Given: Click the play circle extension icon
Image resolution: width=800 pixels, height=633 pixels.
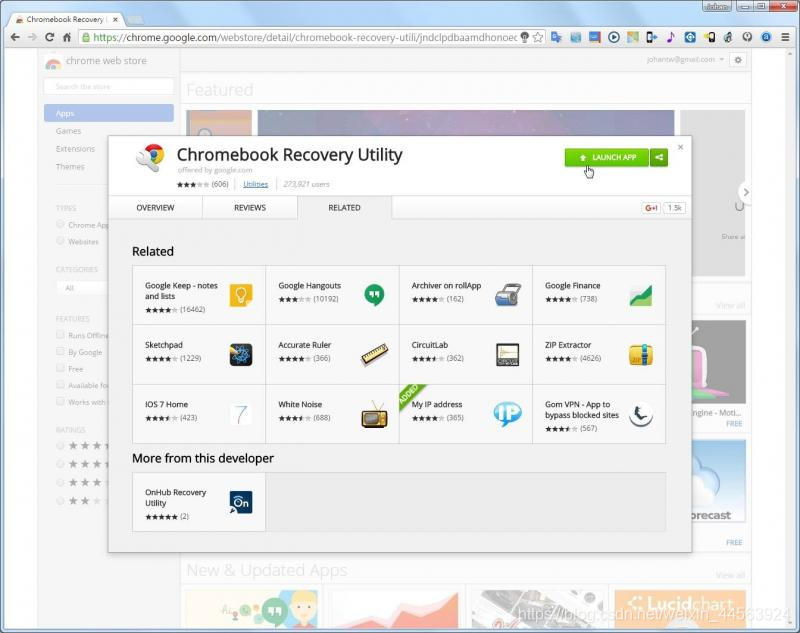Looking at the screenshot, I should [x=614, y=37].
